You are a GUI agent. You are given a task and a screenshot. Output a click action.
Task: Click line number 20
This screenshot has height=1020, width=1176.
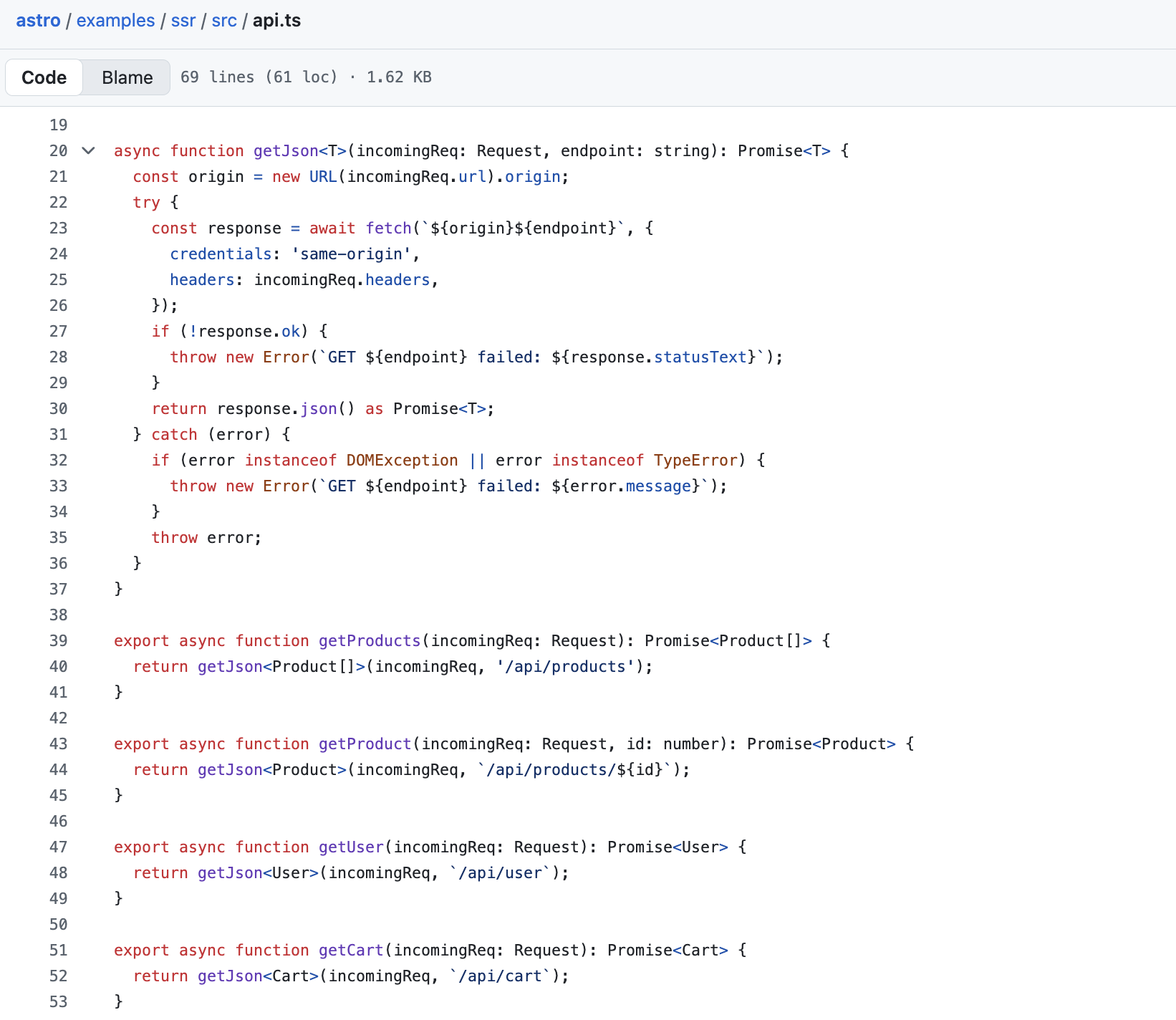[x=59, y=151]
